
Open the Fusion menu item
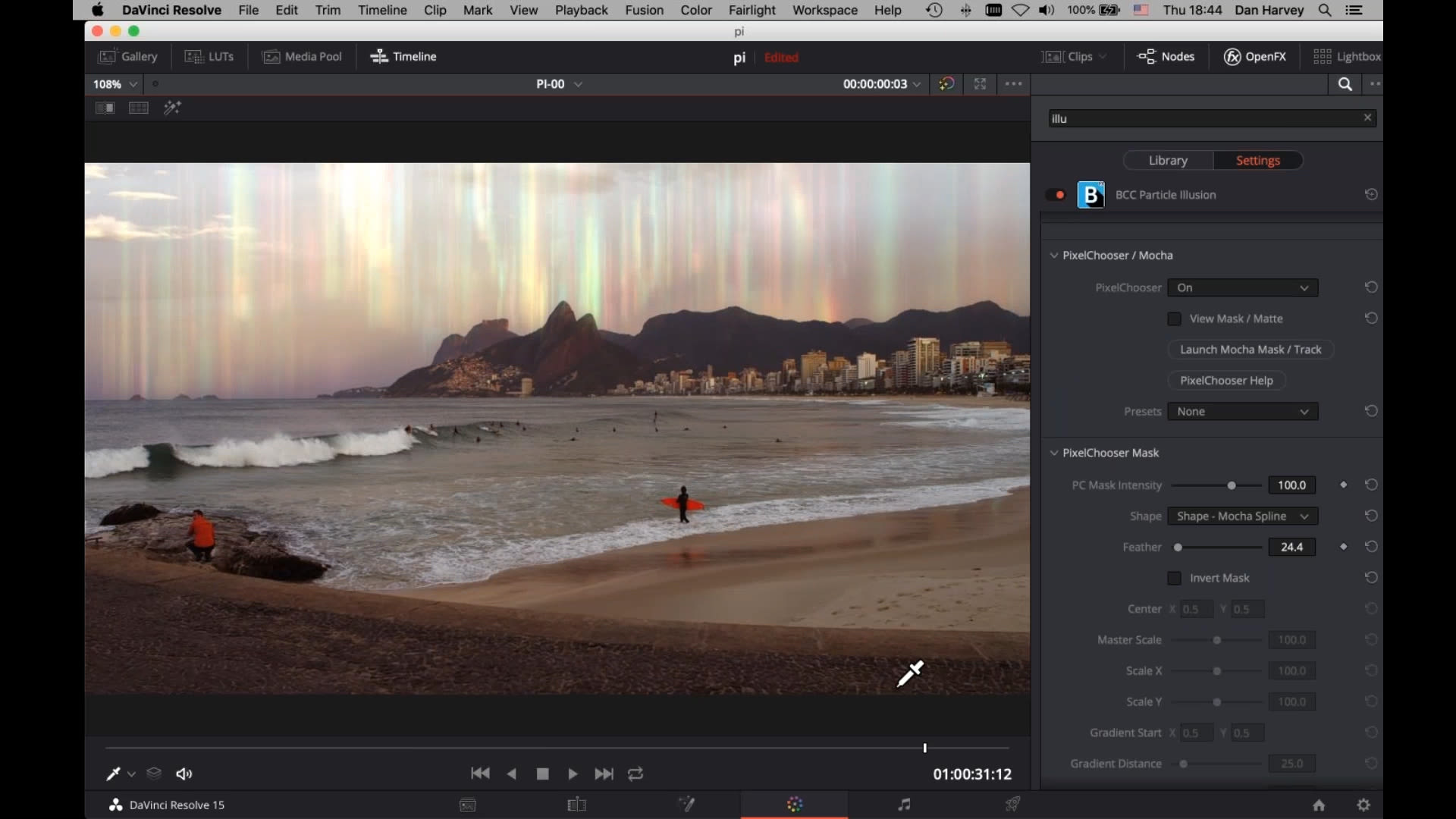(645, 10)
